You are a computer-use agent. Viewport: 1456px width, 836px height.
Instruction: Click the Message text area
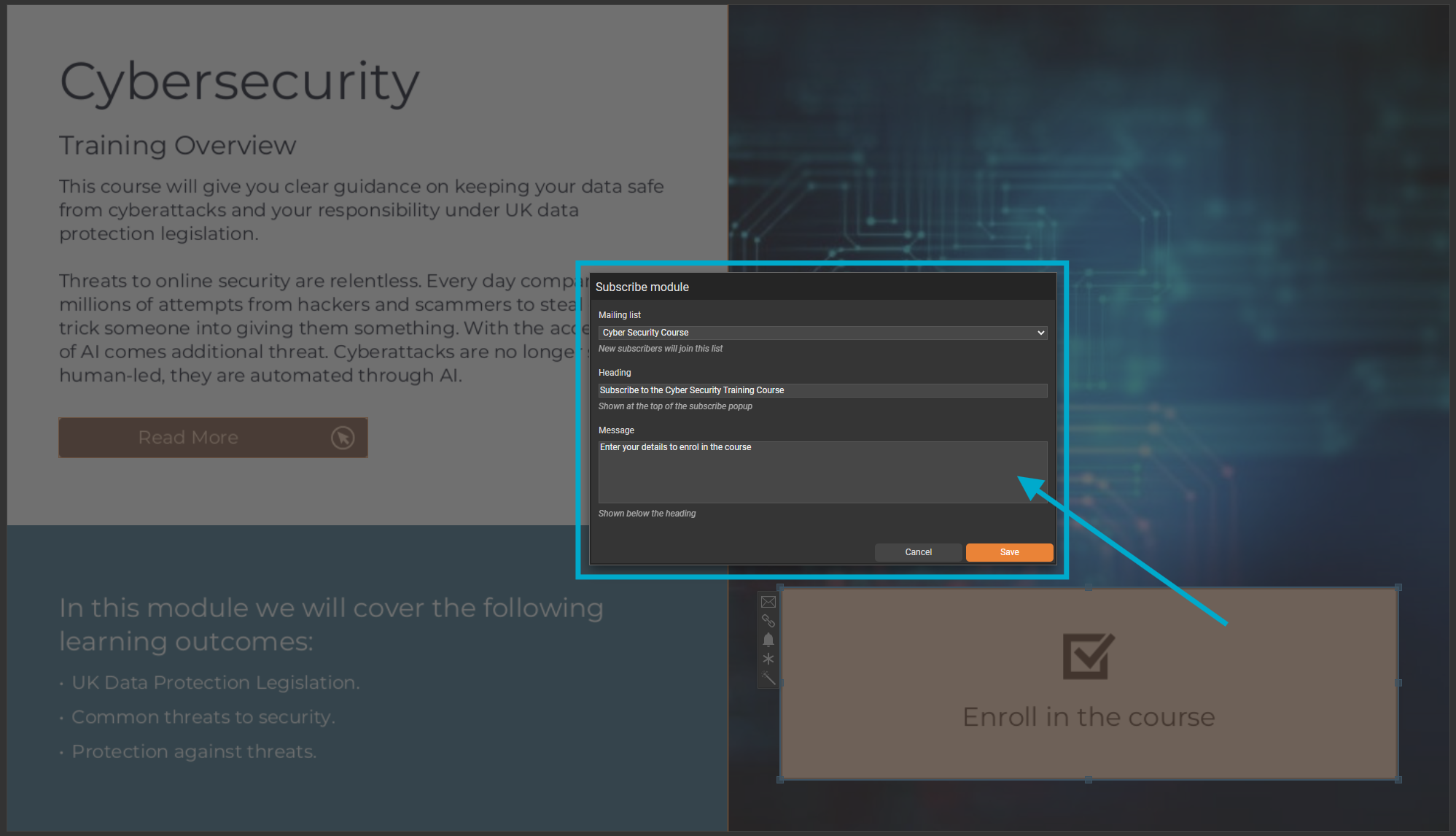click(822, 472)
